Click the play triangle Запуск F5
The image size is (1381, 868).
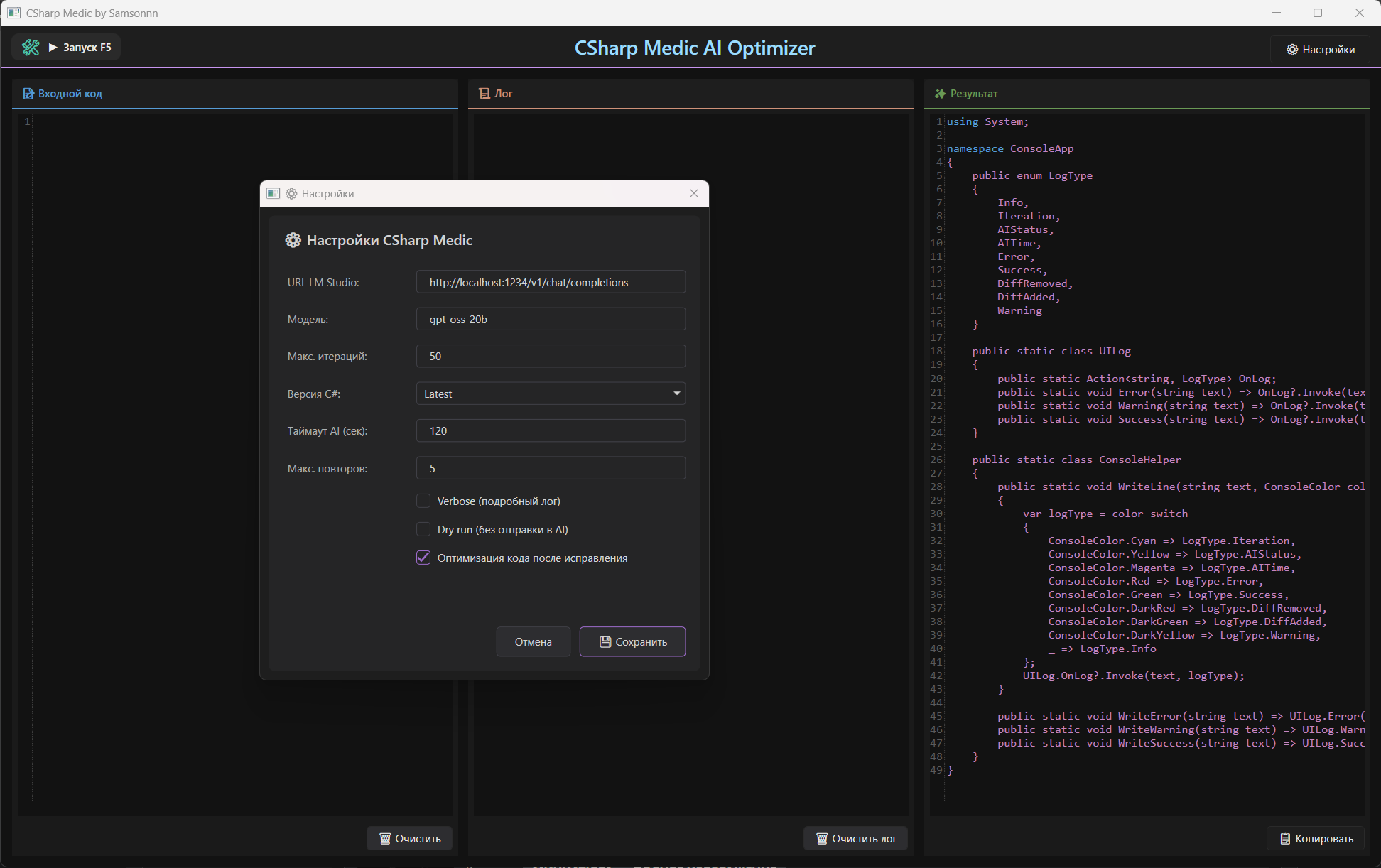[x=53, y=48]
